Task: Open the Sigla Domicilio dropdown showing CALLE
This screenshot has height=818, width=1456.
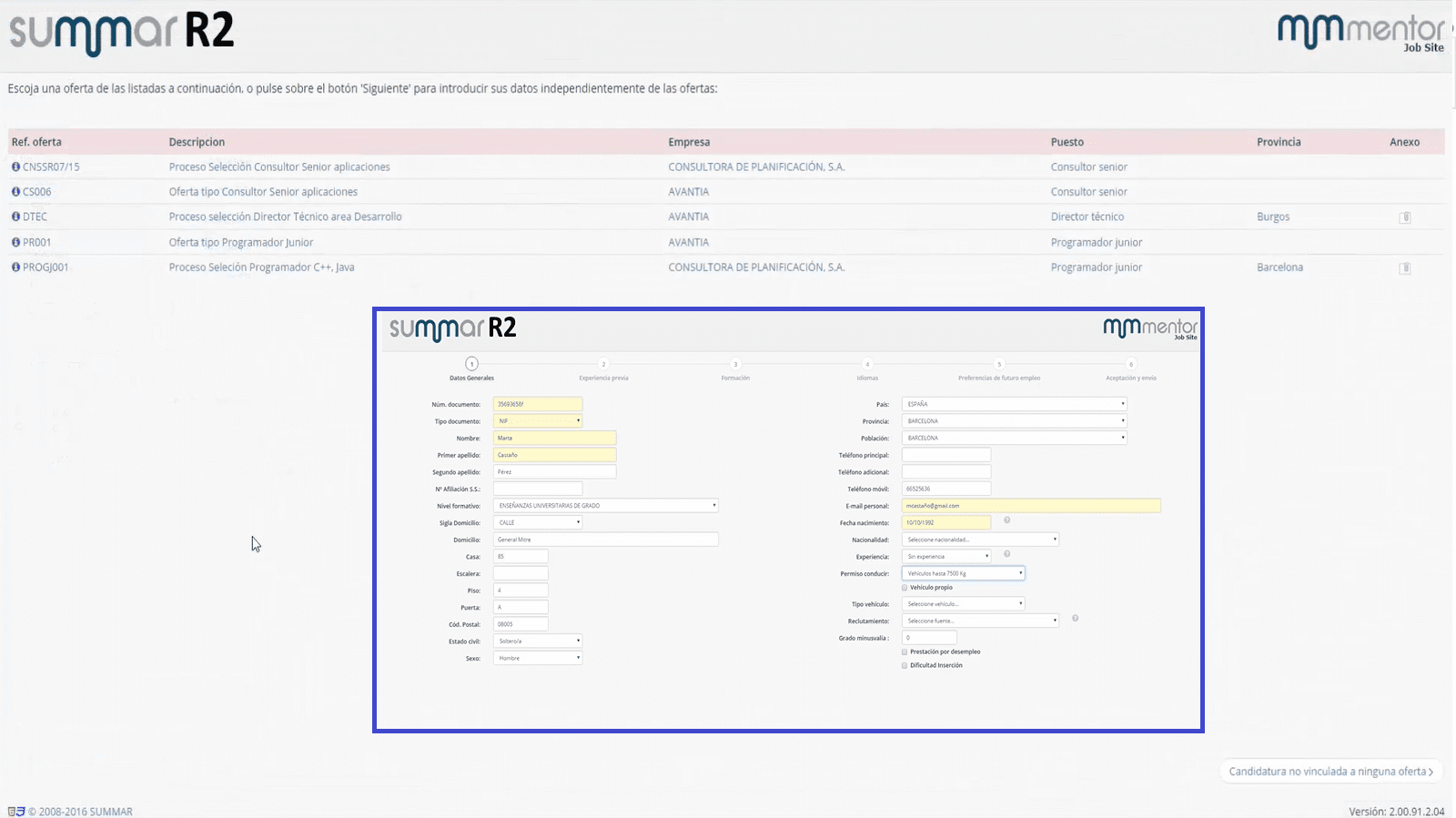Action: click(x=538, y=523)
